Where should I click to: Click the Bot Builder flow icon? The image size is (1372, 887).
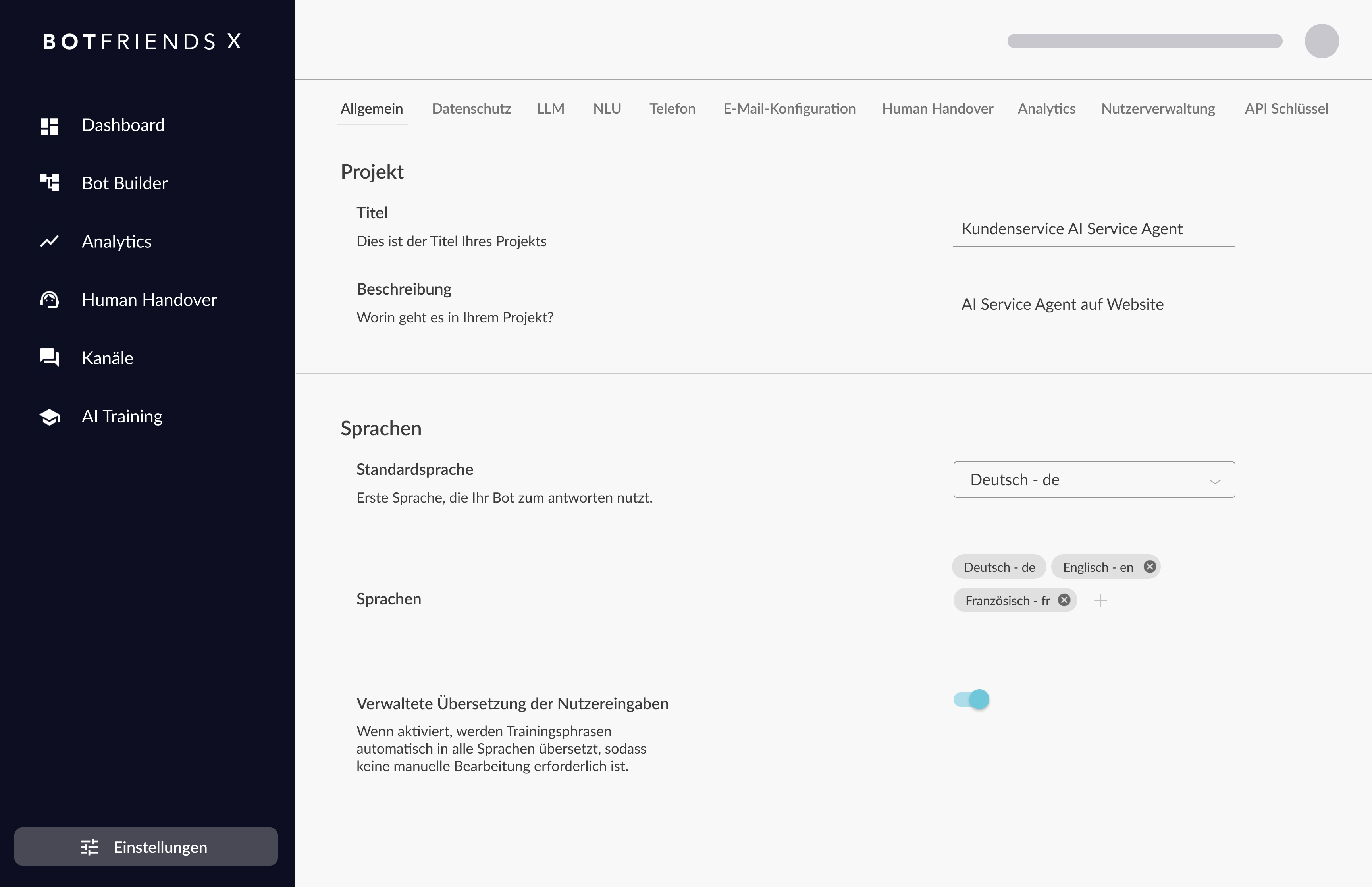pos(50,183)
